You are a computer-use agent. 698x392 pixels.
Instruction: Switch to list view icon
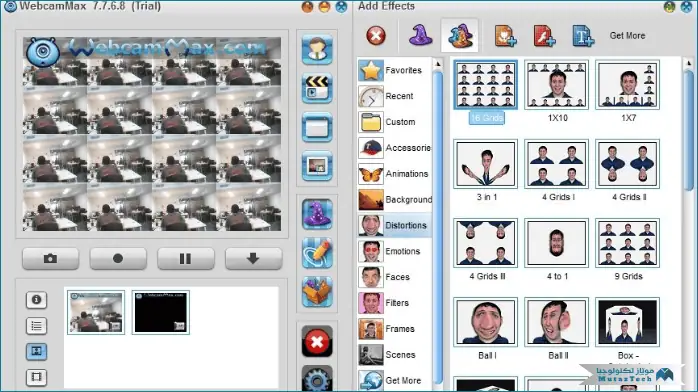(37, 326)
